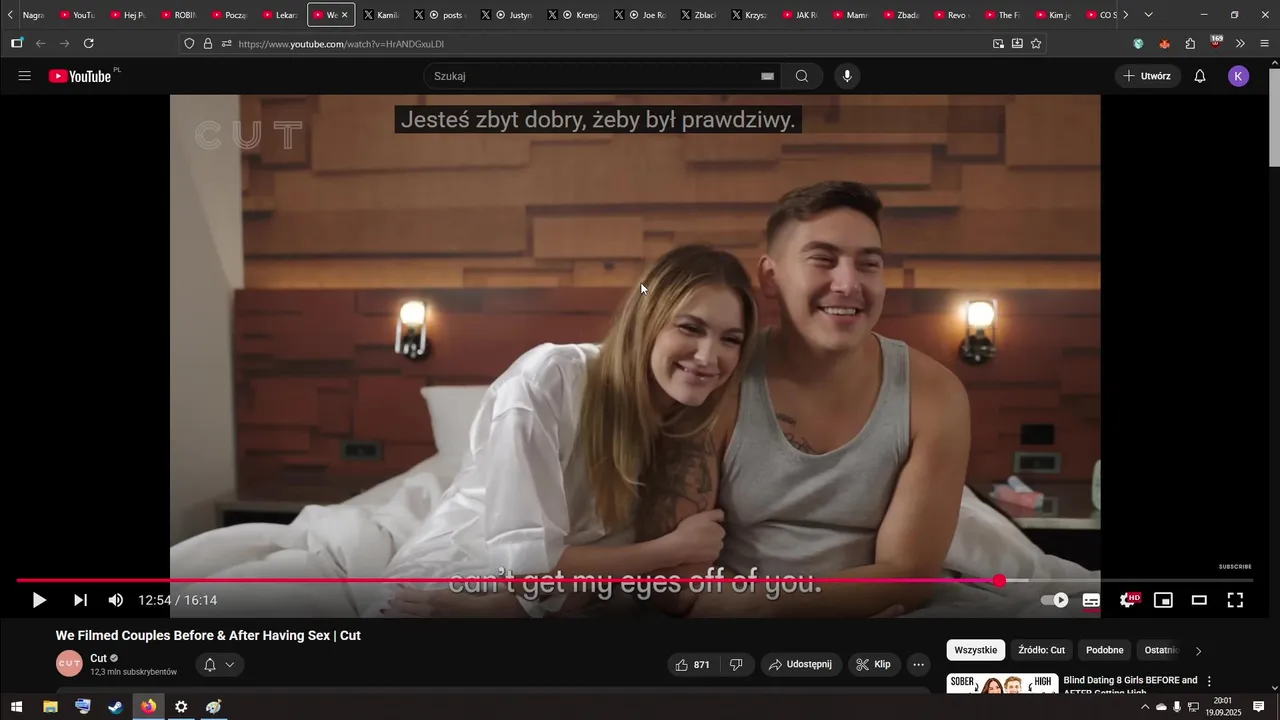Select the Źródło: Cut chip
The height and width of the screenshot is (720, 1280).
1041,650
